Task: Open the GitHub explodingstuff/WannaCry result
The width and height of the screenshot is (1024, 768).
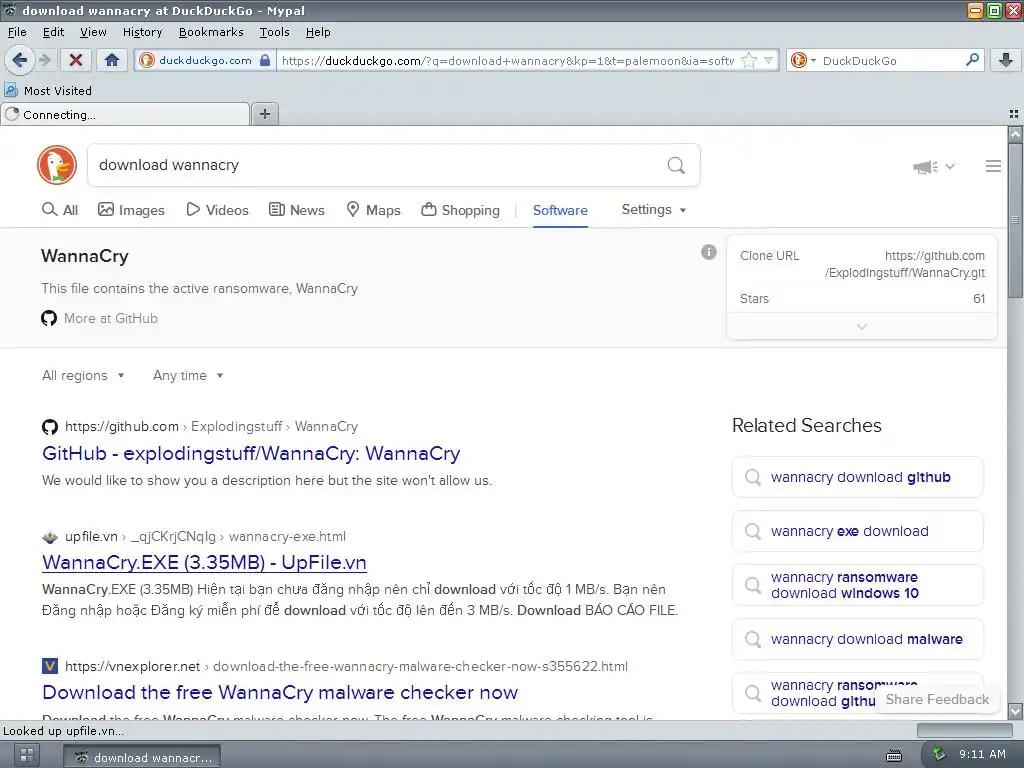Action: 251,453
